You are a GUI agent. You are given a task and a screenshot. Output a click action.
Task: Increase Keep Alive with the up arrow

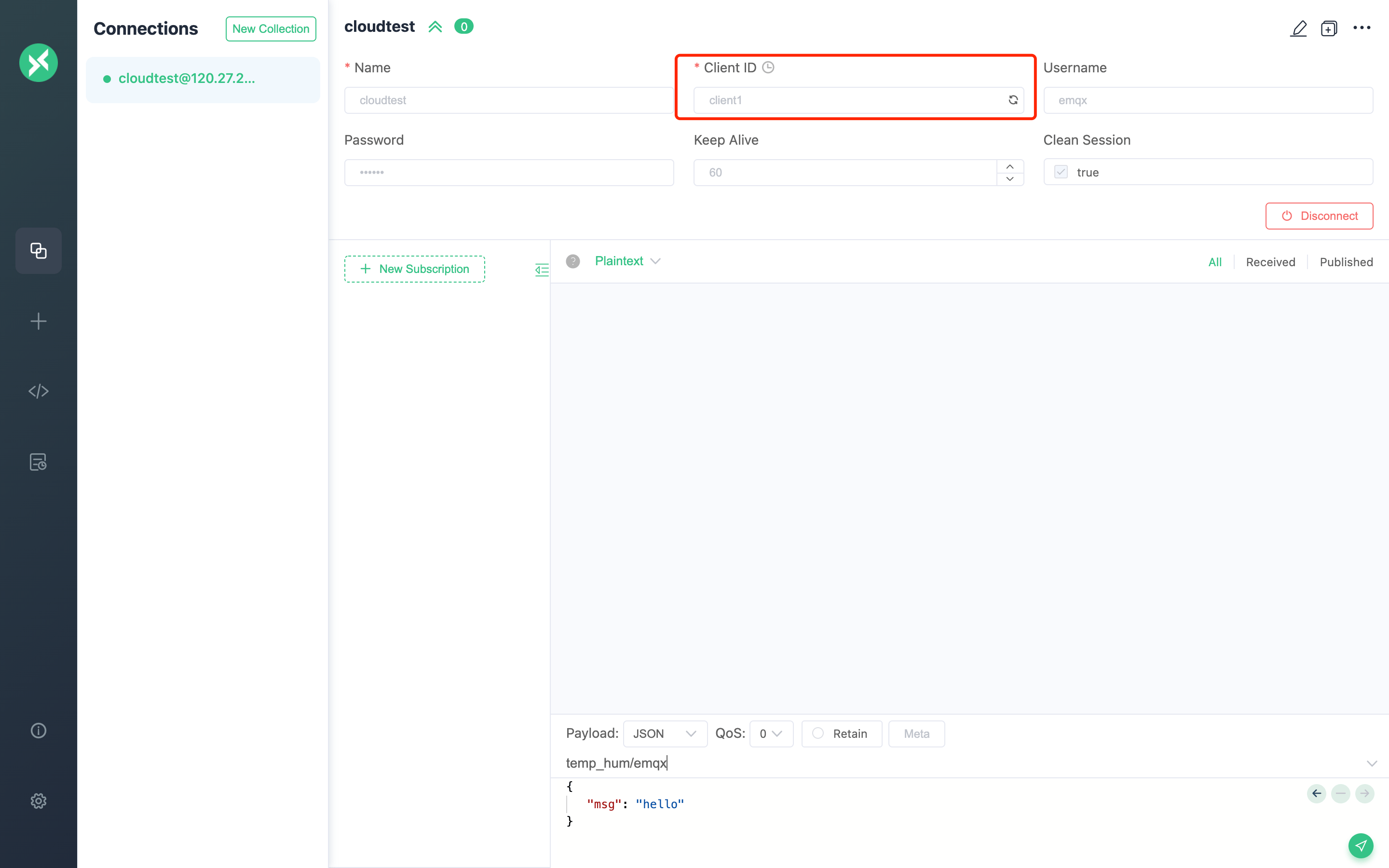click(1009, 166)
